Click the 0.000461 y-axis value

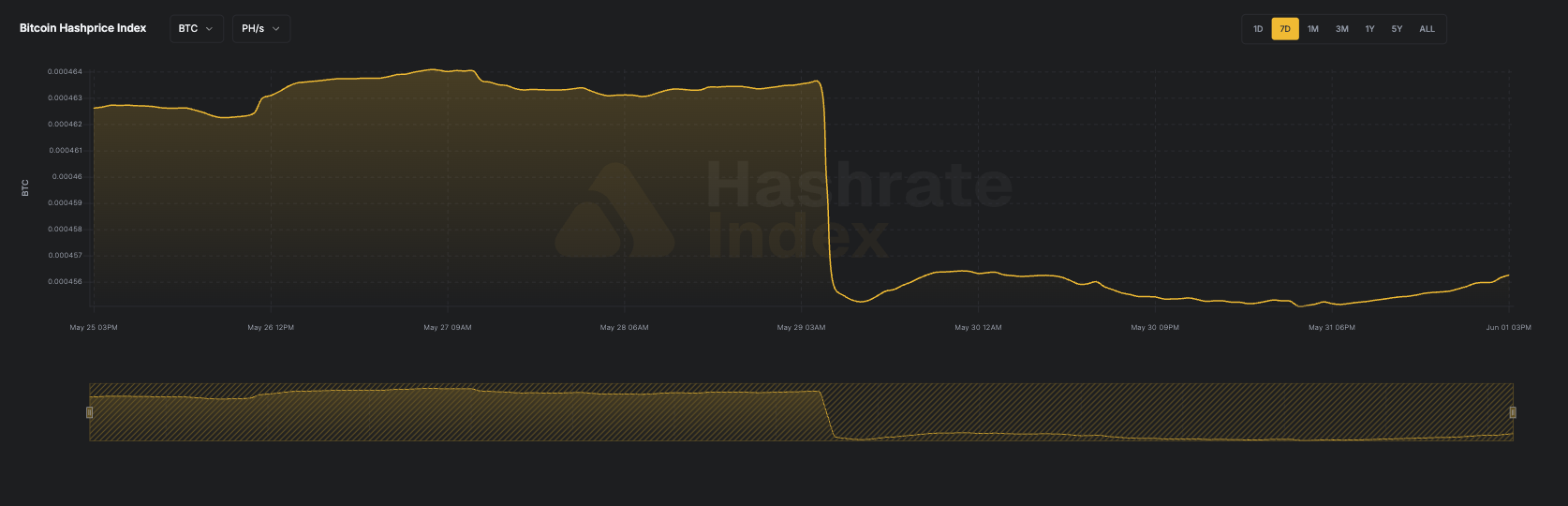point(66,151)
